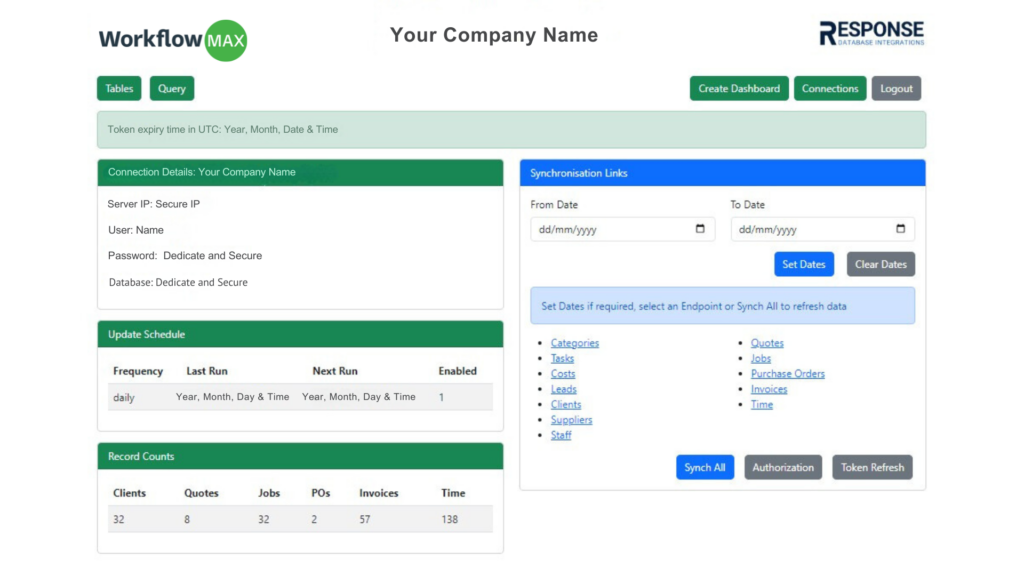This screenshot has height=576, width=1024.
Task: Open the From Date calendar picker icon
Action: [700, 229]
